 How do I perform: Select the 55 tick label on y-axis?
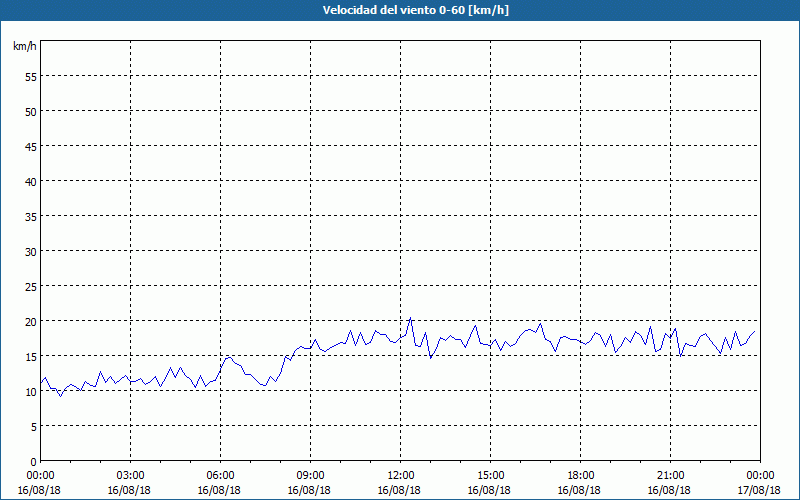coord(31,76)
